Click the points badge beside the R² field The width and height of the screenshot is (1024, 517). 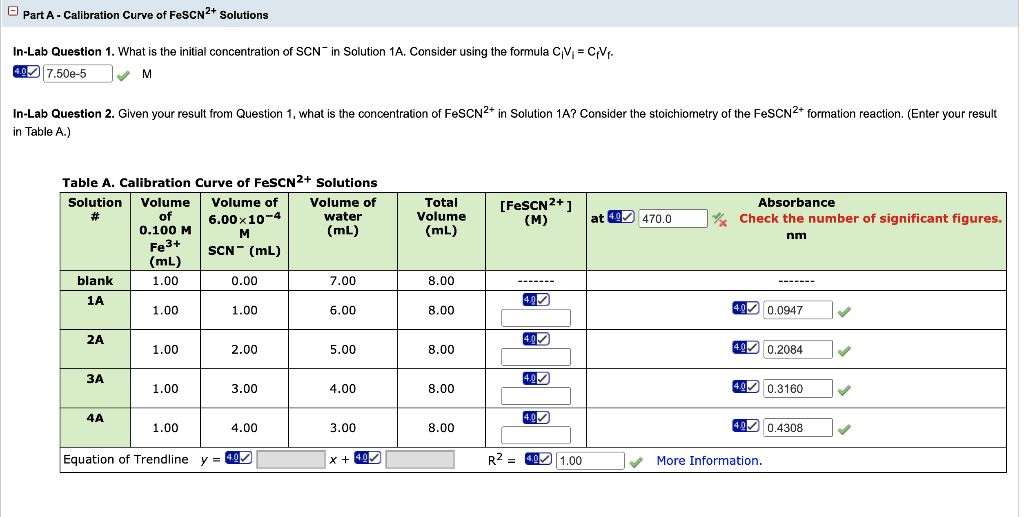click(x=539, y=458)
